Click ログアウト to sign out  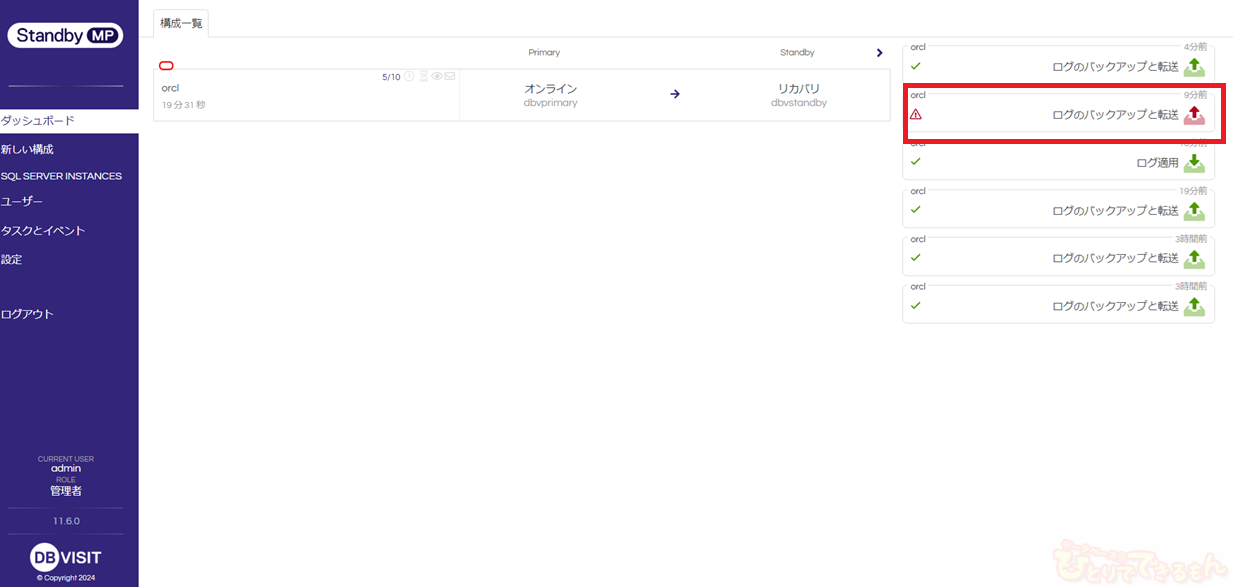(28, 314)
